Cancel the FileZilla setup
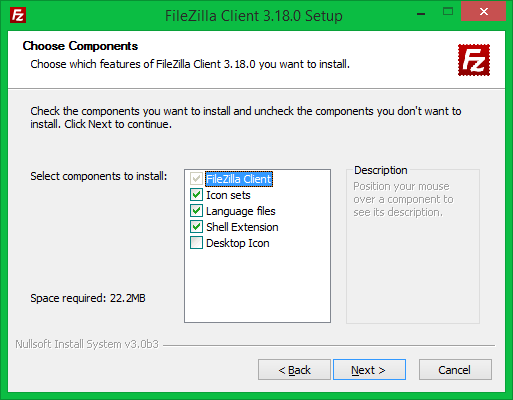 455,369
